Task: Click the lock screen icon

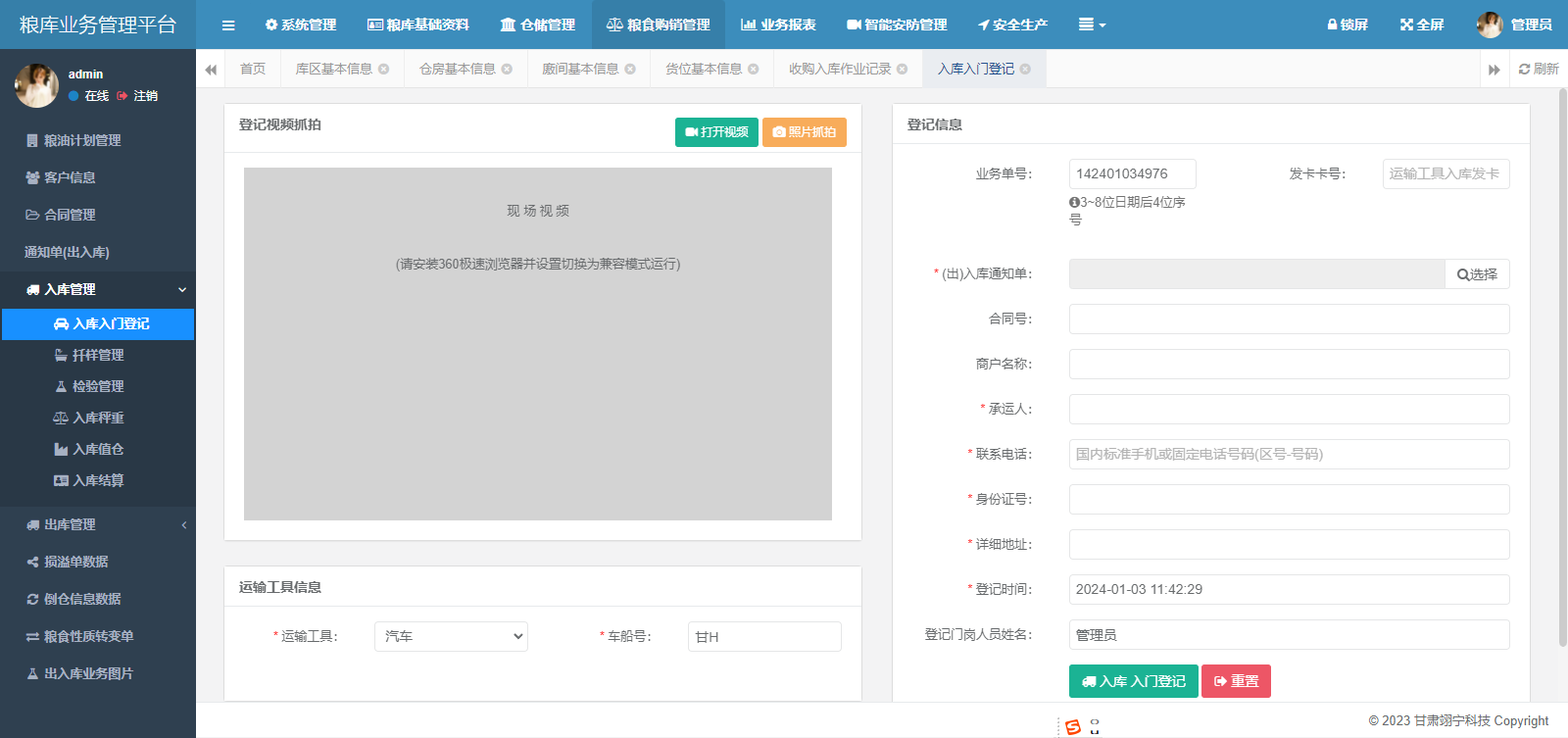Action: (x=1347, y=25)
